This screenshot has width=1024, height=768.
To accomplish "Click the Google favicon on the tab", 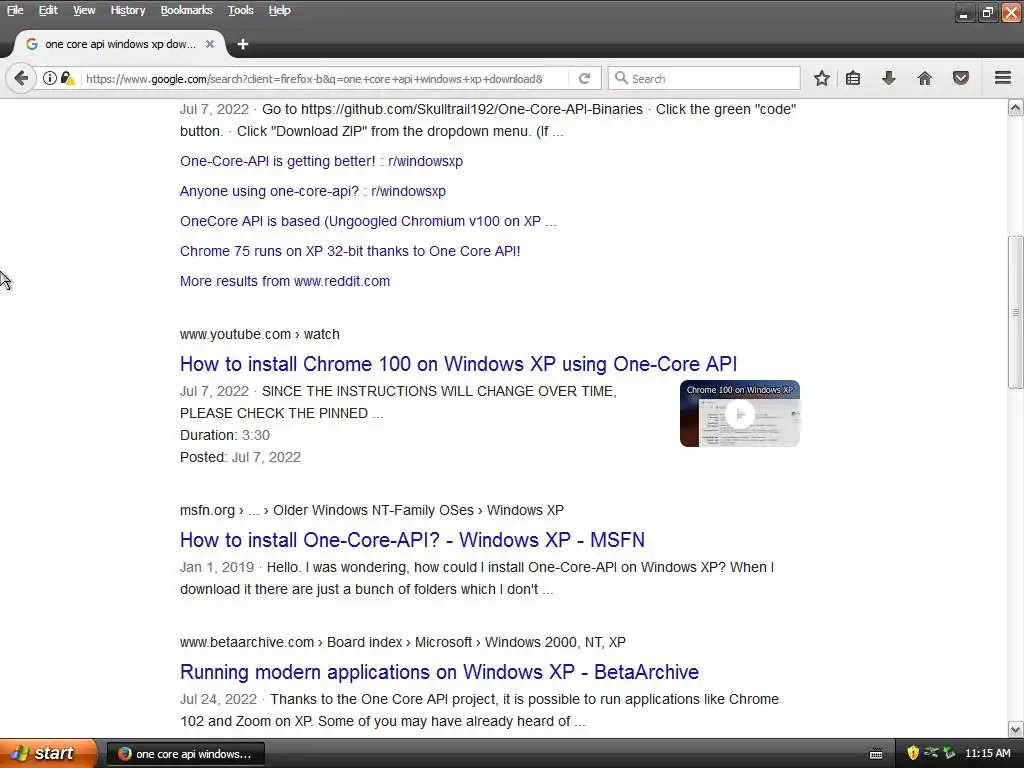I will pyautogui.click(x=31, y=44).
